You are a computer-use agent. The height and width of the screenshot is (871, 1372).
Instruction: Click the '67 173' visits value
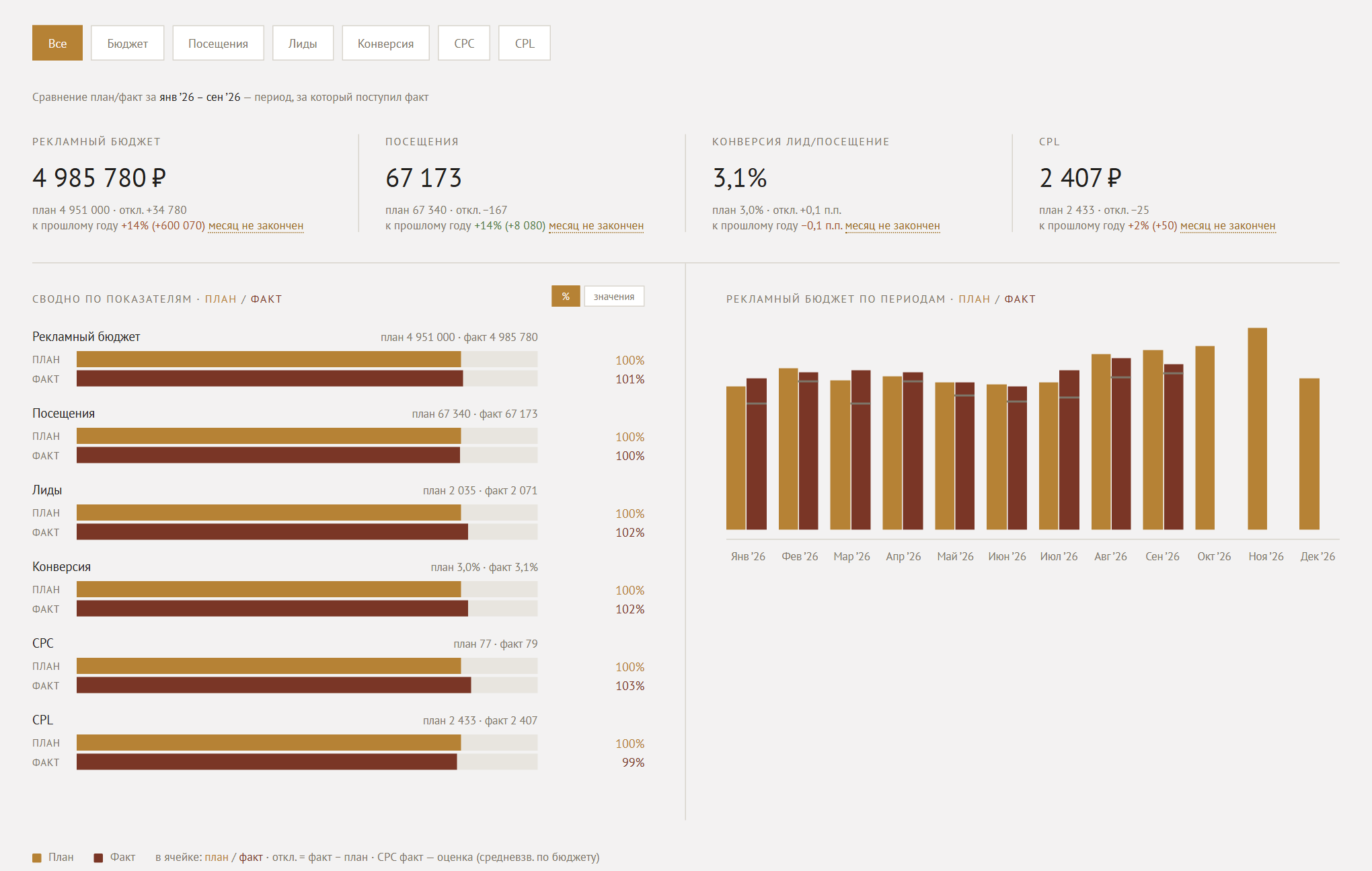pyautogui.click(x=424, y=178)
